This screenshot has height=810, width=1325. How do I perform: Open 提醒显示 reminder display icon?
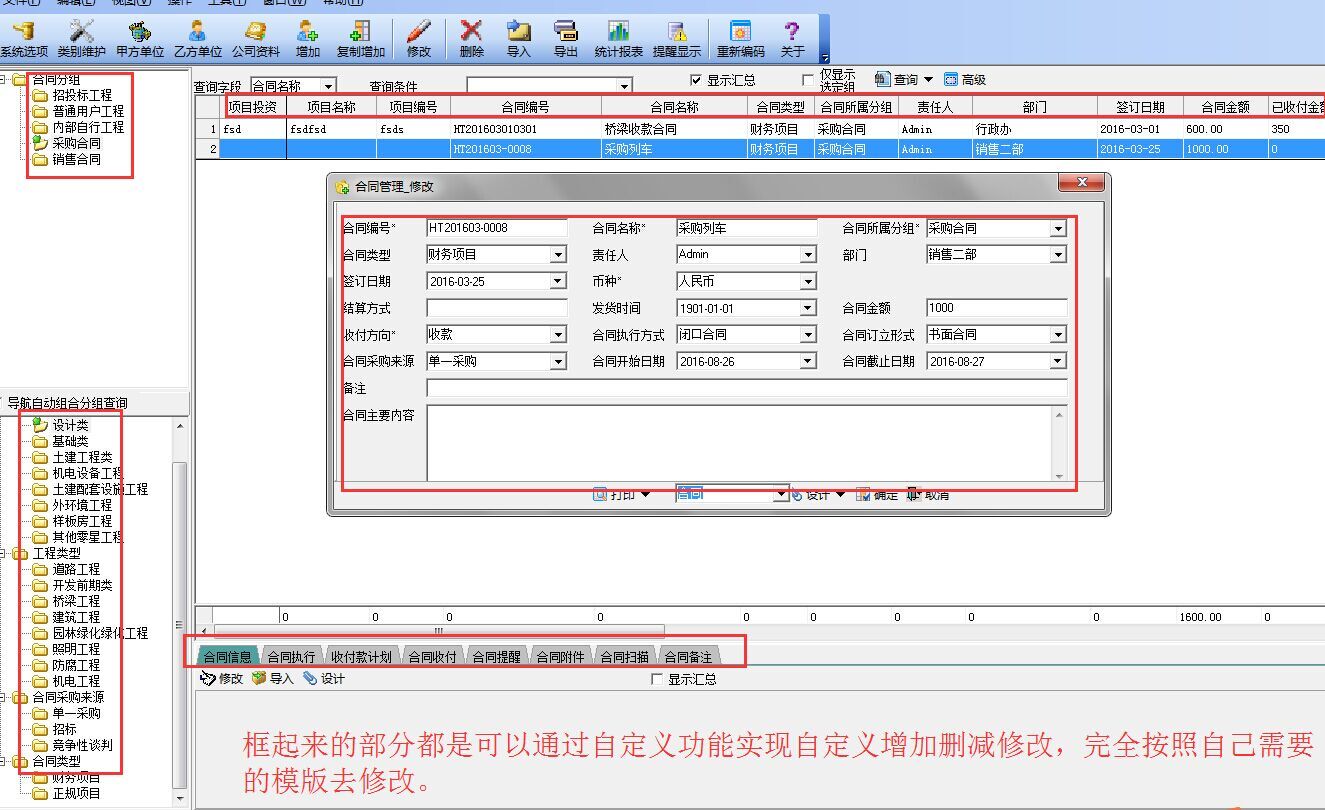(x=677, y=38)
